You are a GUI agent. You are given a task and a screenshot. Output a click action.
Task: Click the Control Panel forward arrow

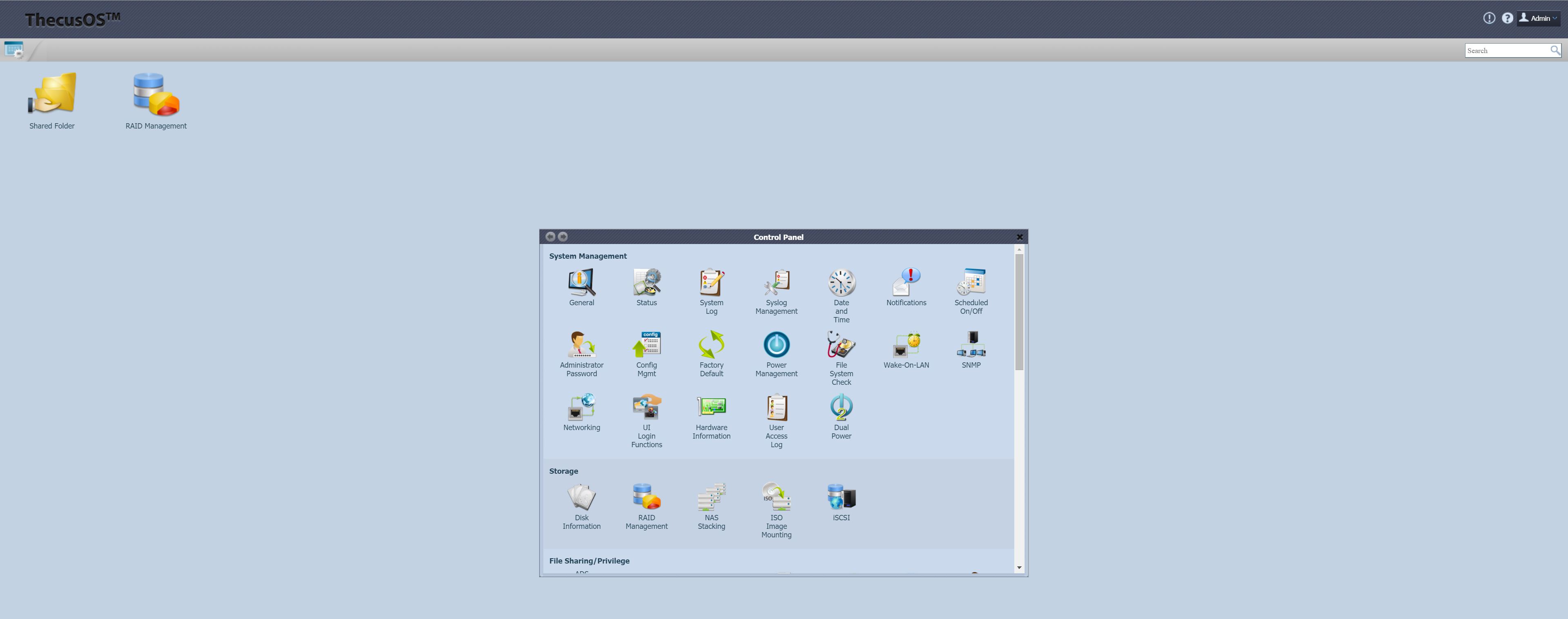click(x=563, y=237)
